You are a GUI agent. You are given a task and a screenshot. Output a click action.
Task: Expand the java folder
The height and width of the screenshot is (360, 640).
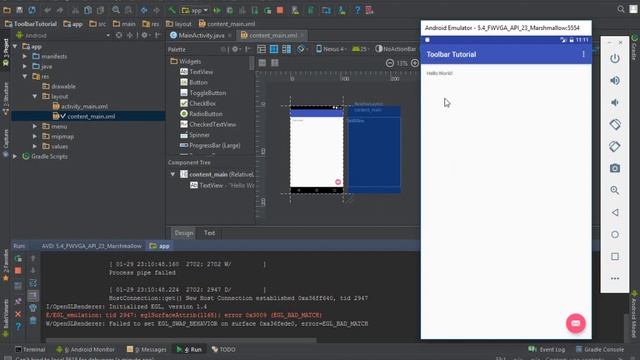[x=25, y=66]
